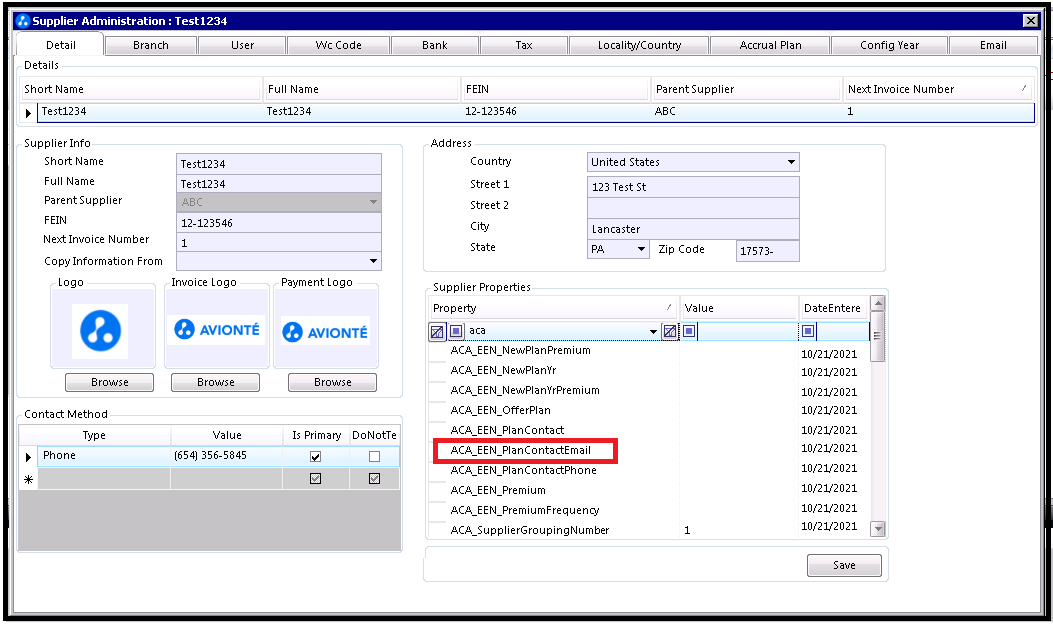The width and height of the screenshot is (1053, 625).
Task: Click the Phone row selector arrow in Contact Method
Action: pyautogui.click(x=28, y=457)
